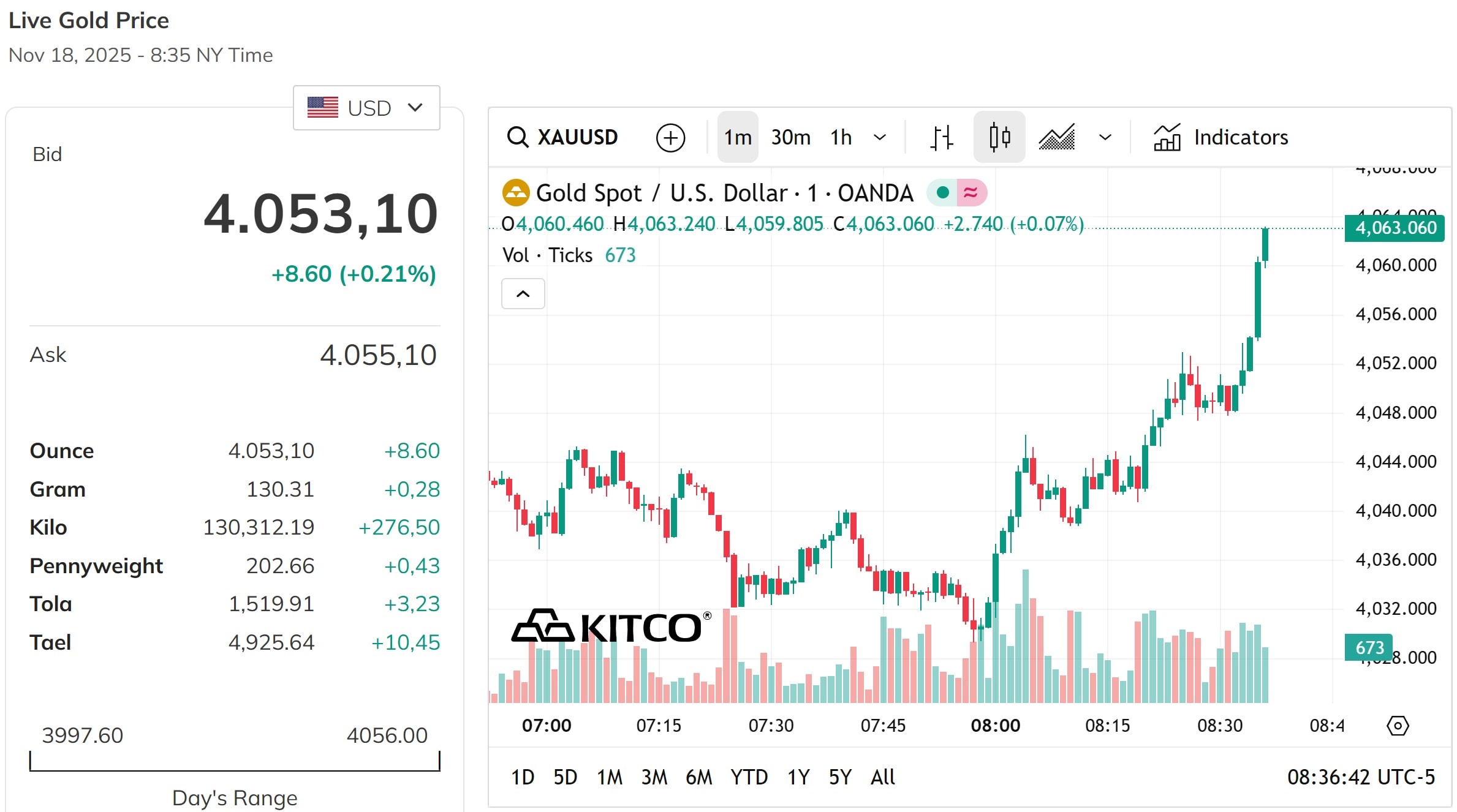Collapse the legend with the chevron toggle

[523, 293]
